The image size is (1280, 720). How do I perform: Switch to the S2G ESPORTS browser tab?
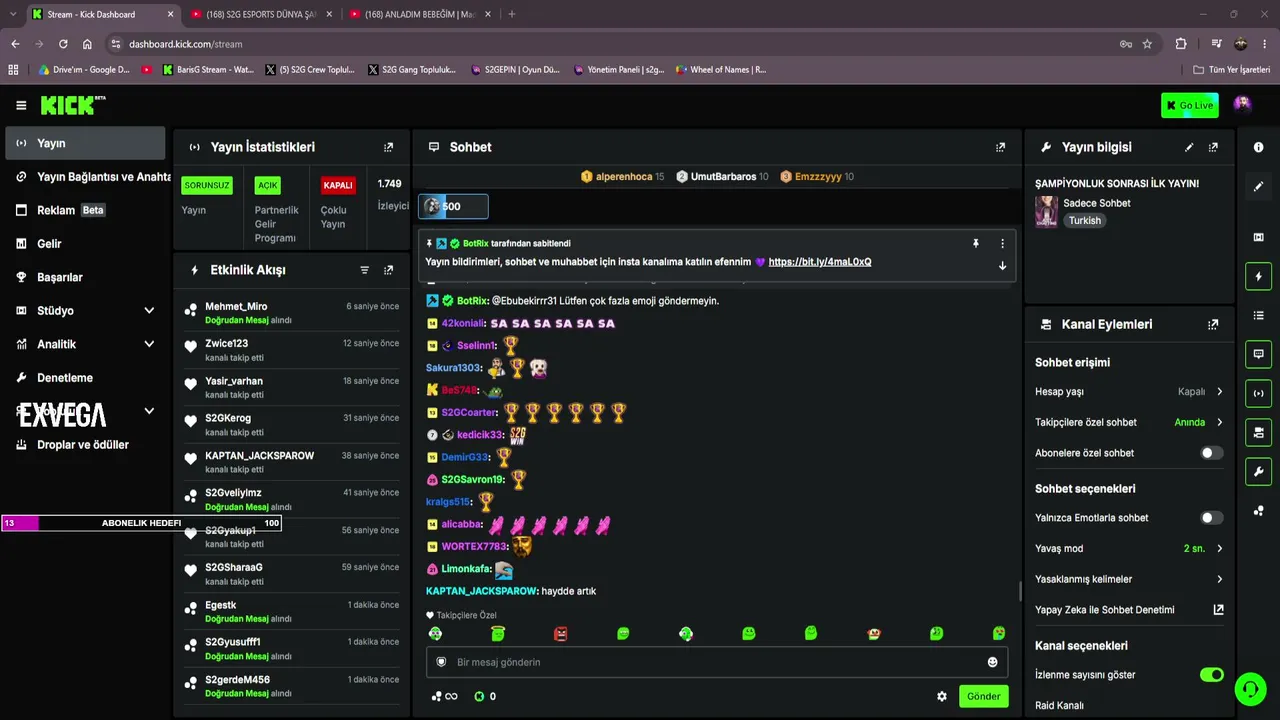pyautogui.click(x=260, y=14)
